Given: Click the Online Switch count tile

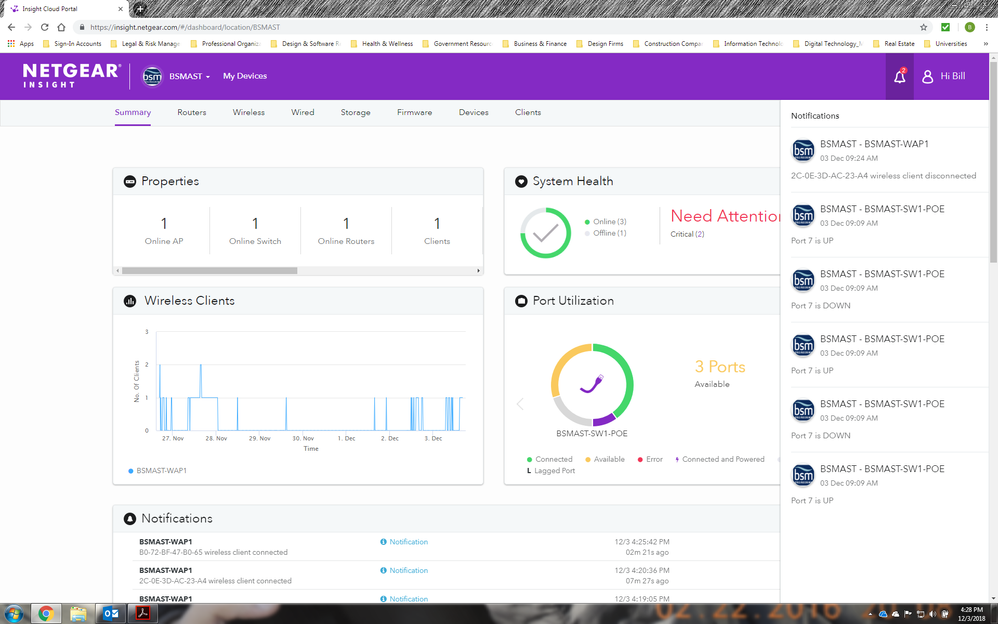Looking at the screenshot, I should point(255,232).
